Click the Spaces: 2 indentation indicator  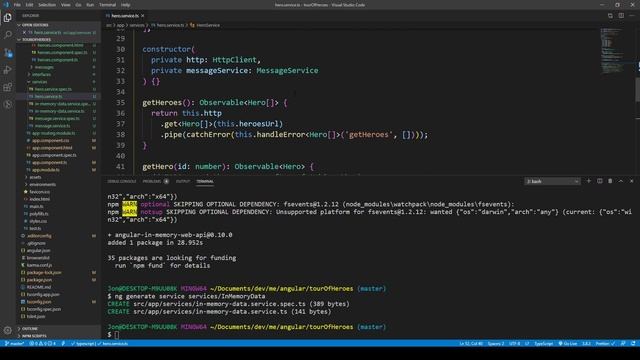coord(496,344)
